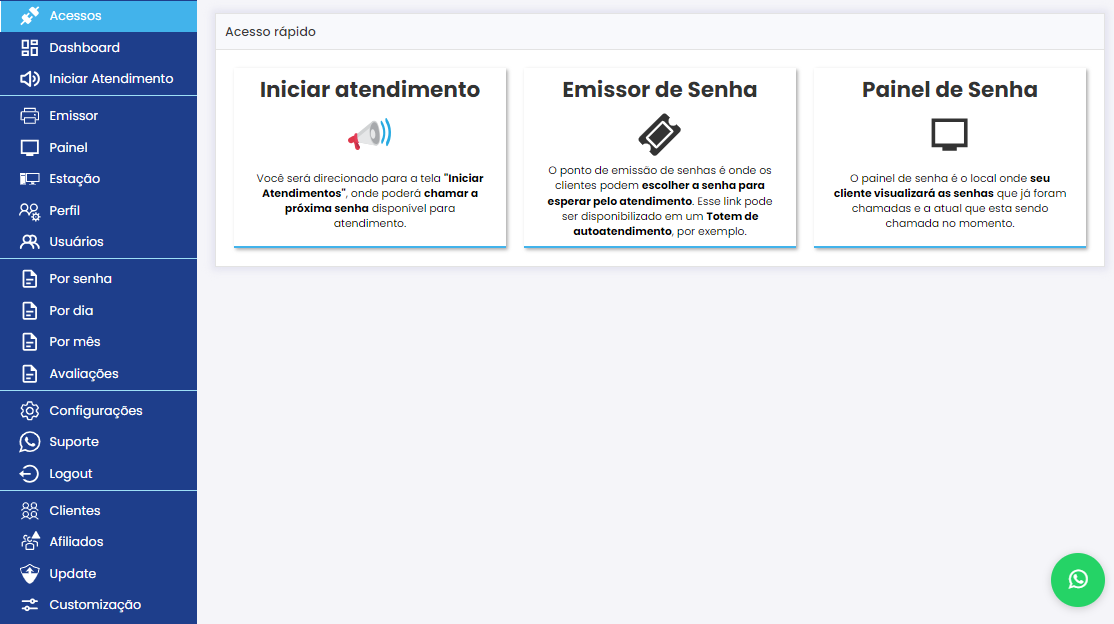The image size is (1114, 624).
Task: Go to Estação in the sidebar
Action: (x=74, y=179)
